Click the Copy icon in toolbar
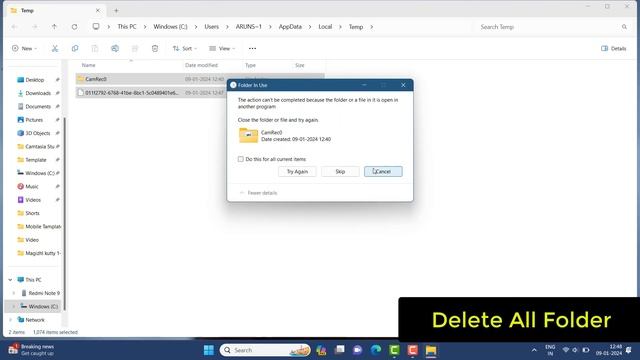640x360 pixels. [x=75, y=49]
